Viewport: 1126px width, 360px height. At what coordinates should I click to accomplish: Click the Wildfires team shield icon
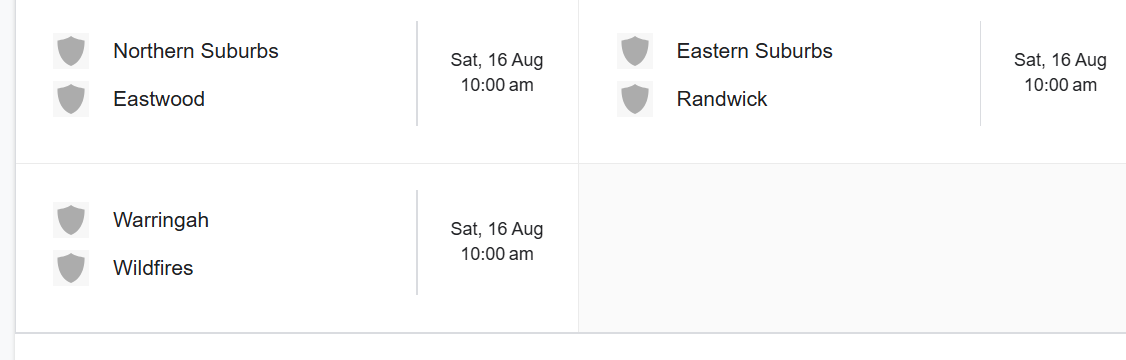click(x=71, y=267)
